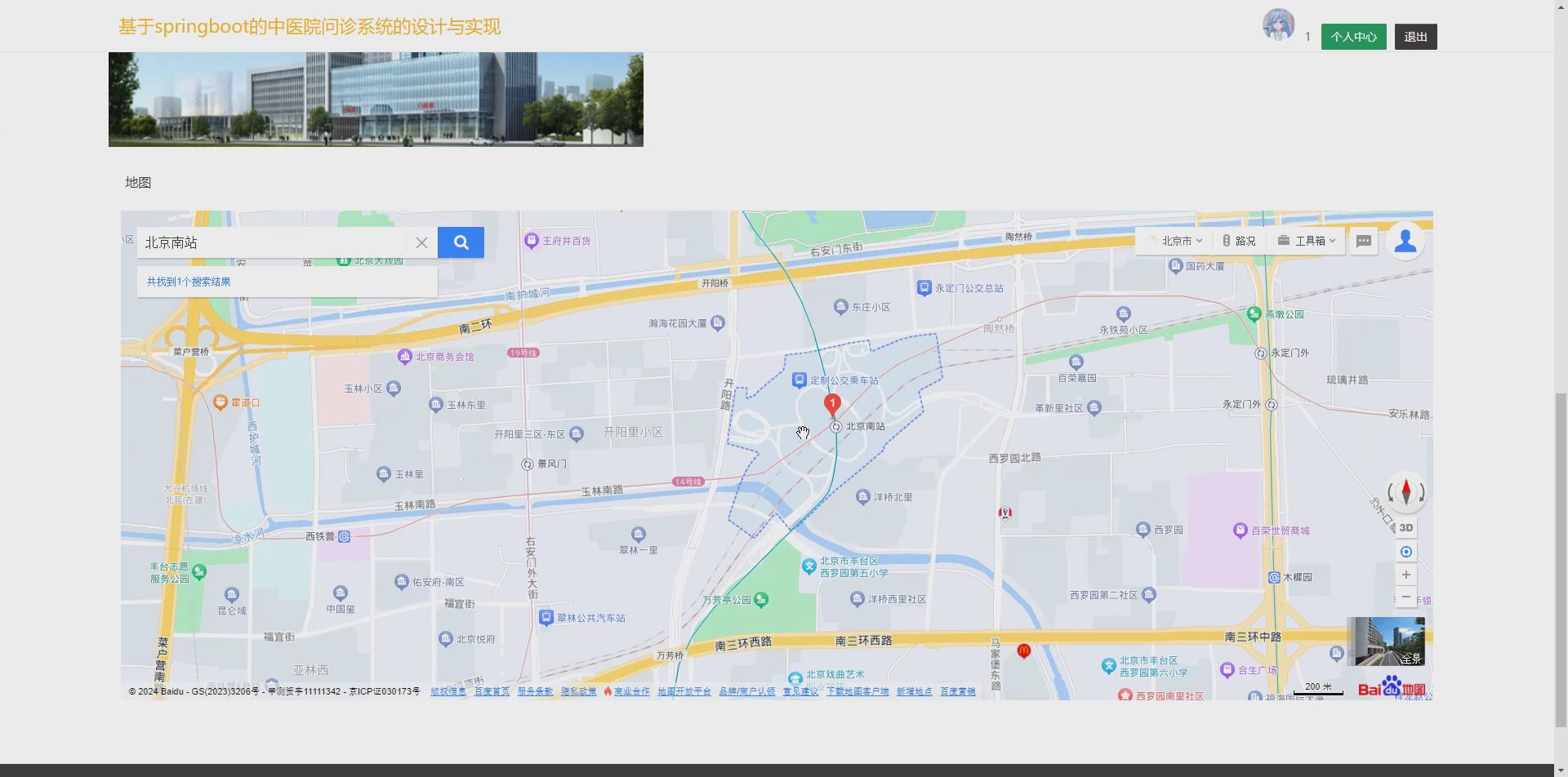The height and width of the screenshot is (777, 1568).
Task: Click the user avatar in header
Action: pos(1278,24)
